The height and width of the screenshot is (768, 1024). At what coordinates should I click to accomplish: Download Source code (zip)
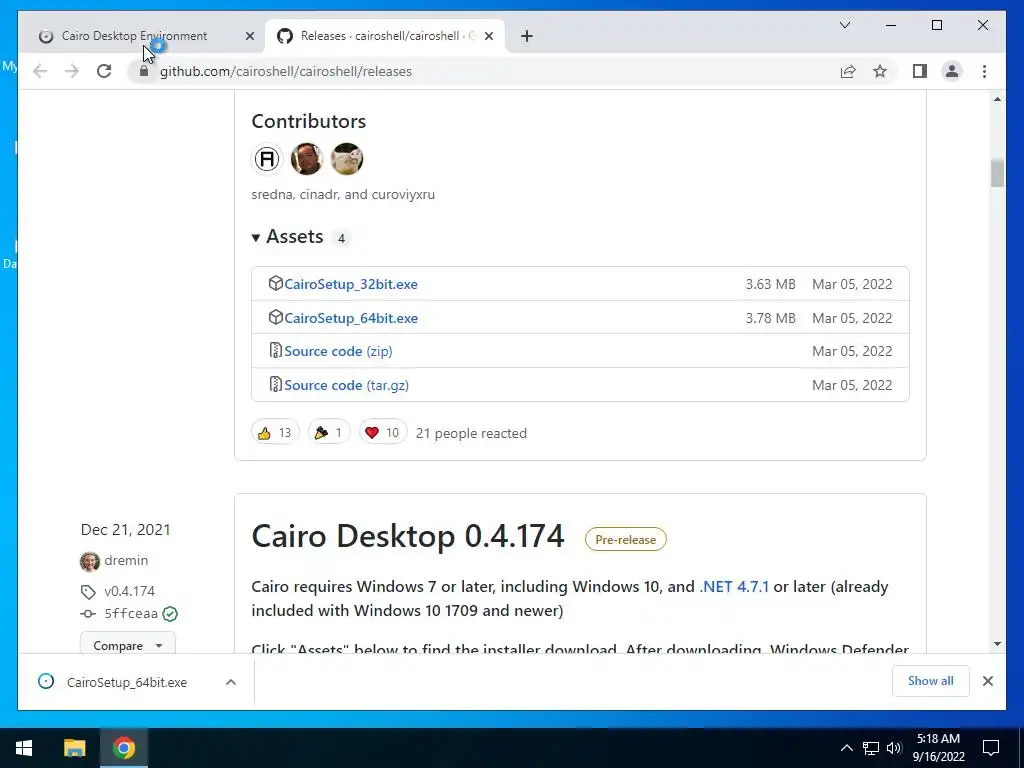coord(338,351)
